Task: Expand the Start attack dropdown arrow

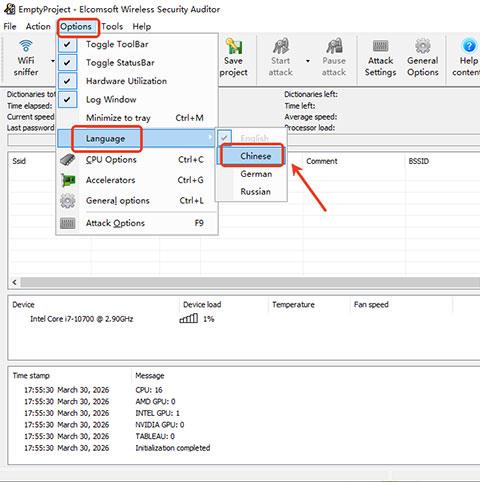Action: click(308, 61)
